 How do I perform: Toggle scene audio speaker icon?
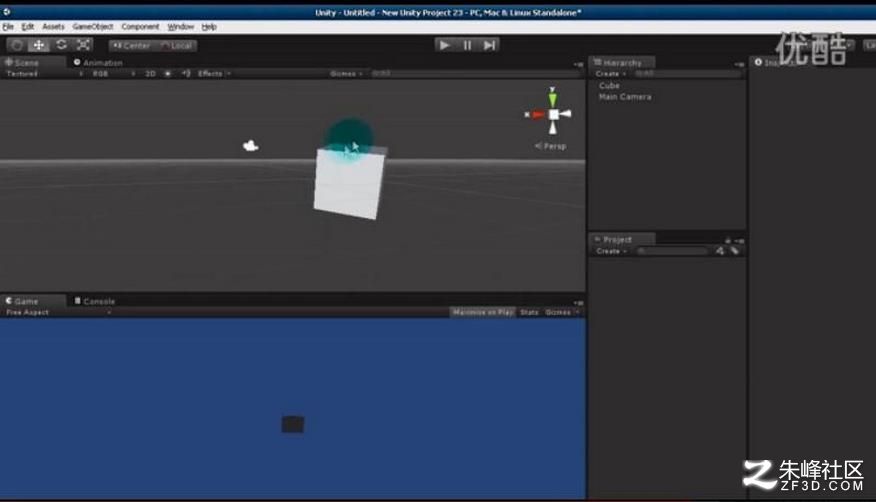[186, 74]
